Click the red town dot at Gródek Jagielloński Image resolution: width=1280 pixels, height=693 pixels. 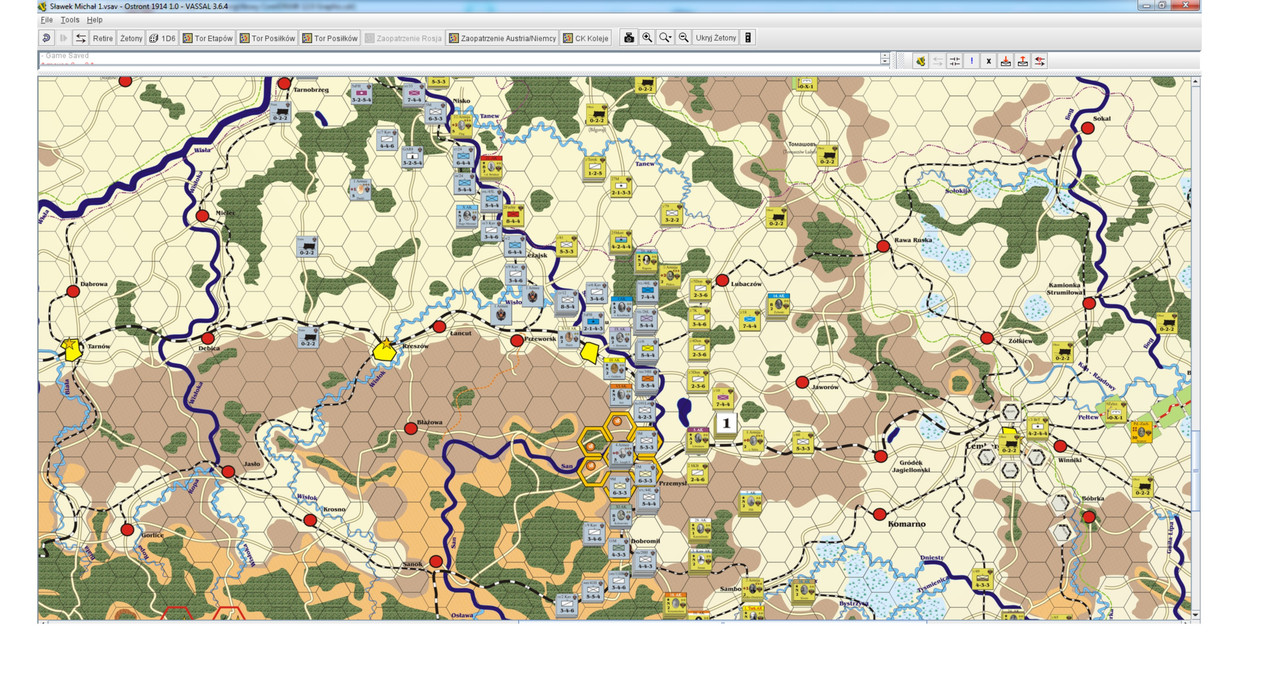(880, 456)
